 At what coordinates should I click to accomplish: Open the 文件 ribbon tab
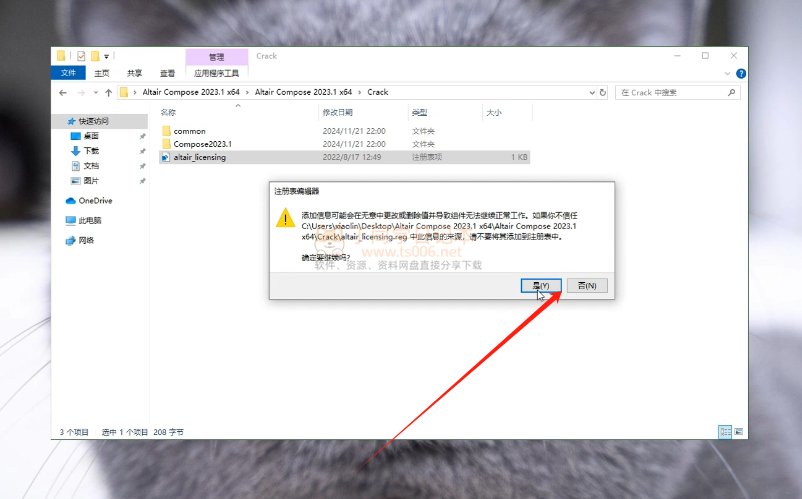[68, 73]
